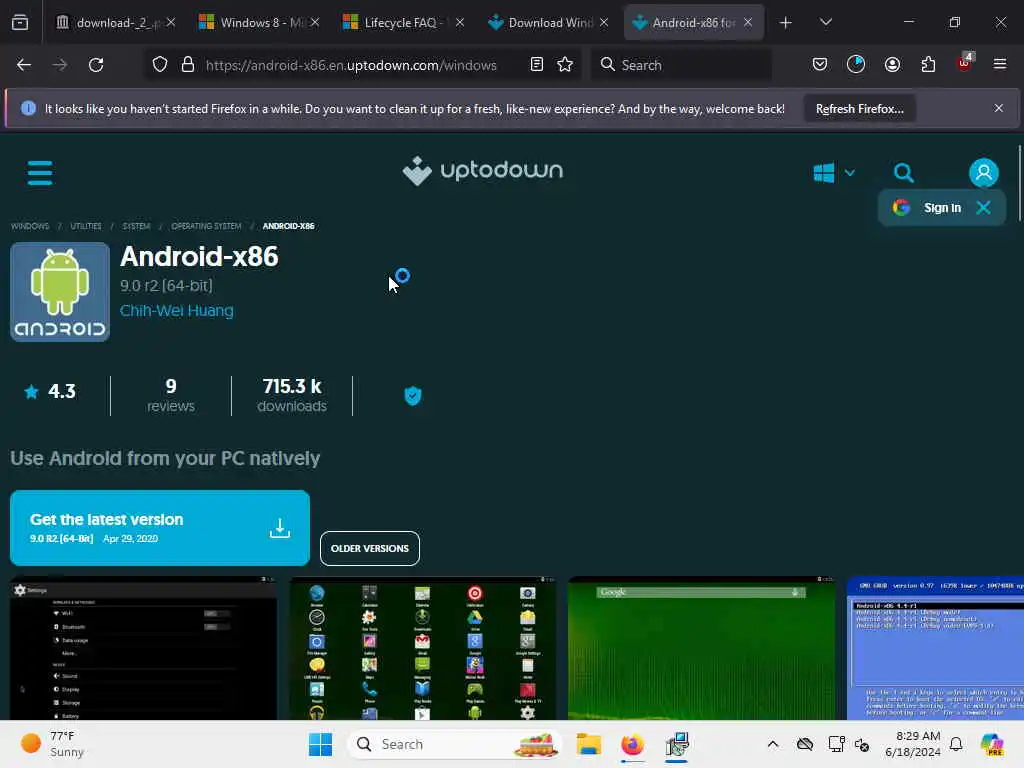The width and height of the screenshot is (1024, 768).
Task: Click Get the latest version button
Action: (x=160, y=528)
